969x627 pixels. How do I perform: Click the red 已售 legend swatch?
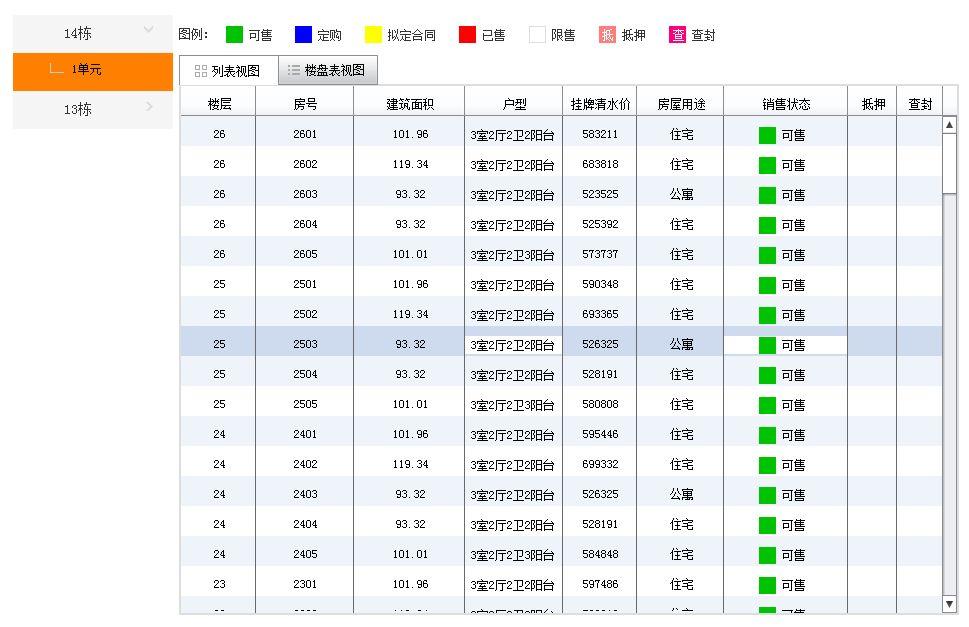[467, 35]
